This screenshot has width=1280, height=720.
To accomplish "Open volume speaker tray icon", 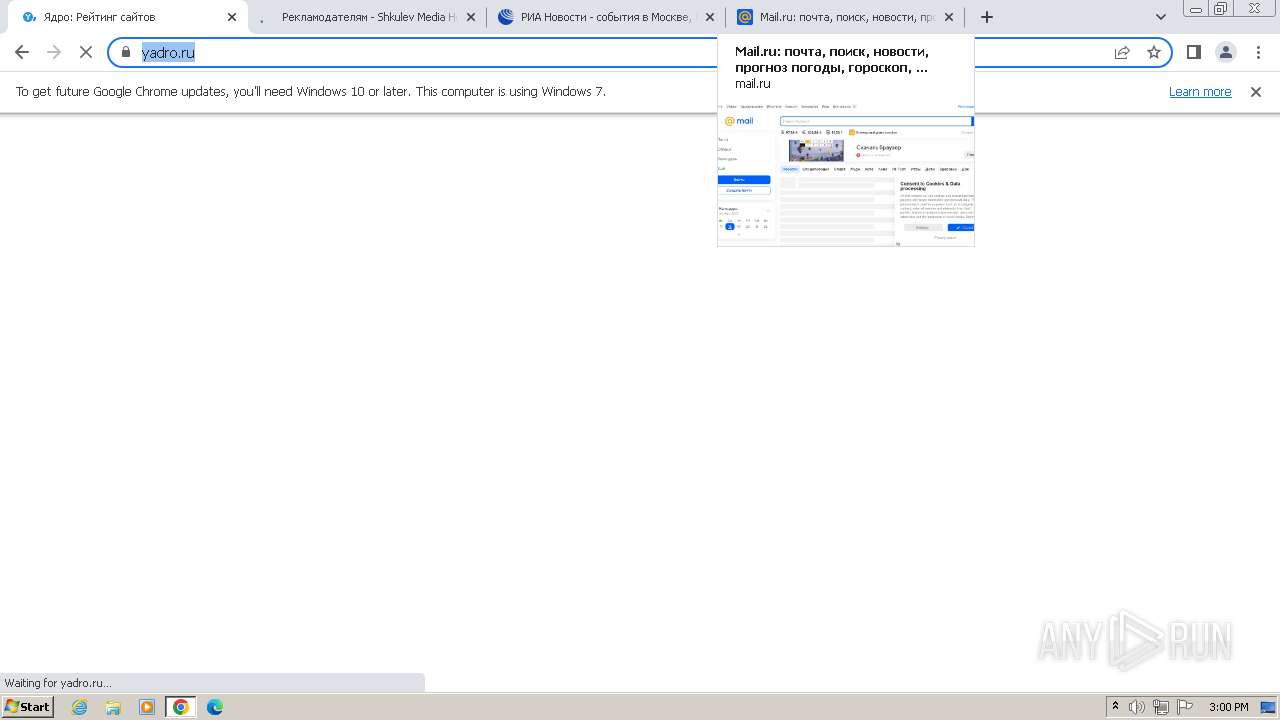I will (x=1137, y=707).
